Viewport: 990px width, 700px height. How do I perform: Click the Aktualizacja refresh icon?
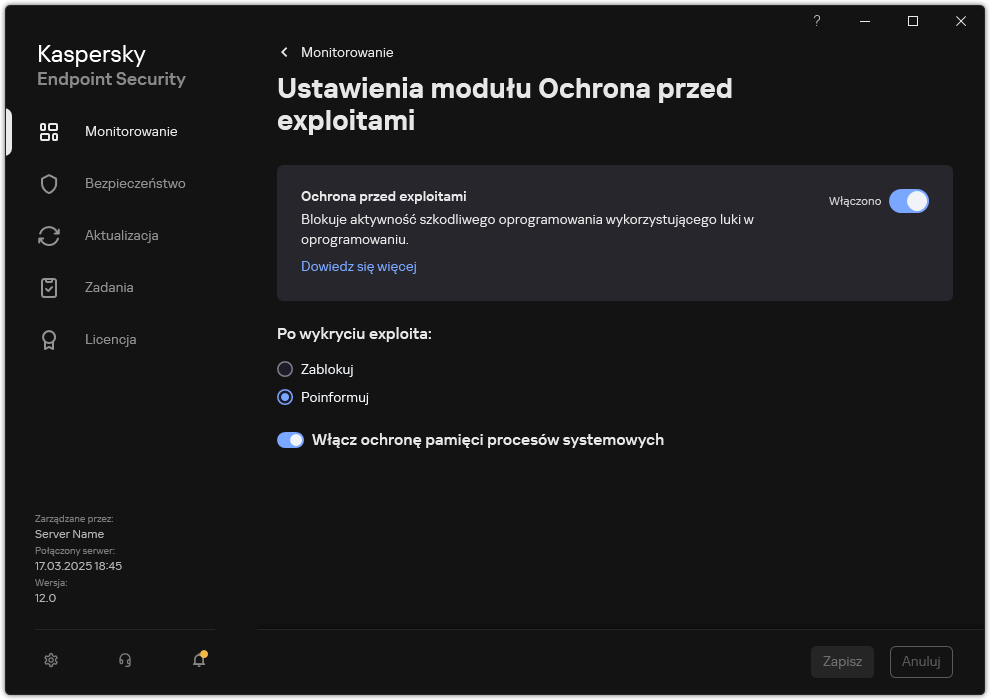49,235
